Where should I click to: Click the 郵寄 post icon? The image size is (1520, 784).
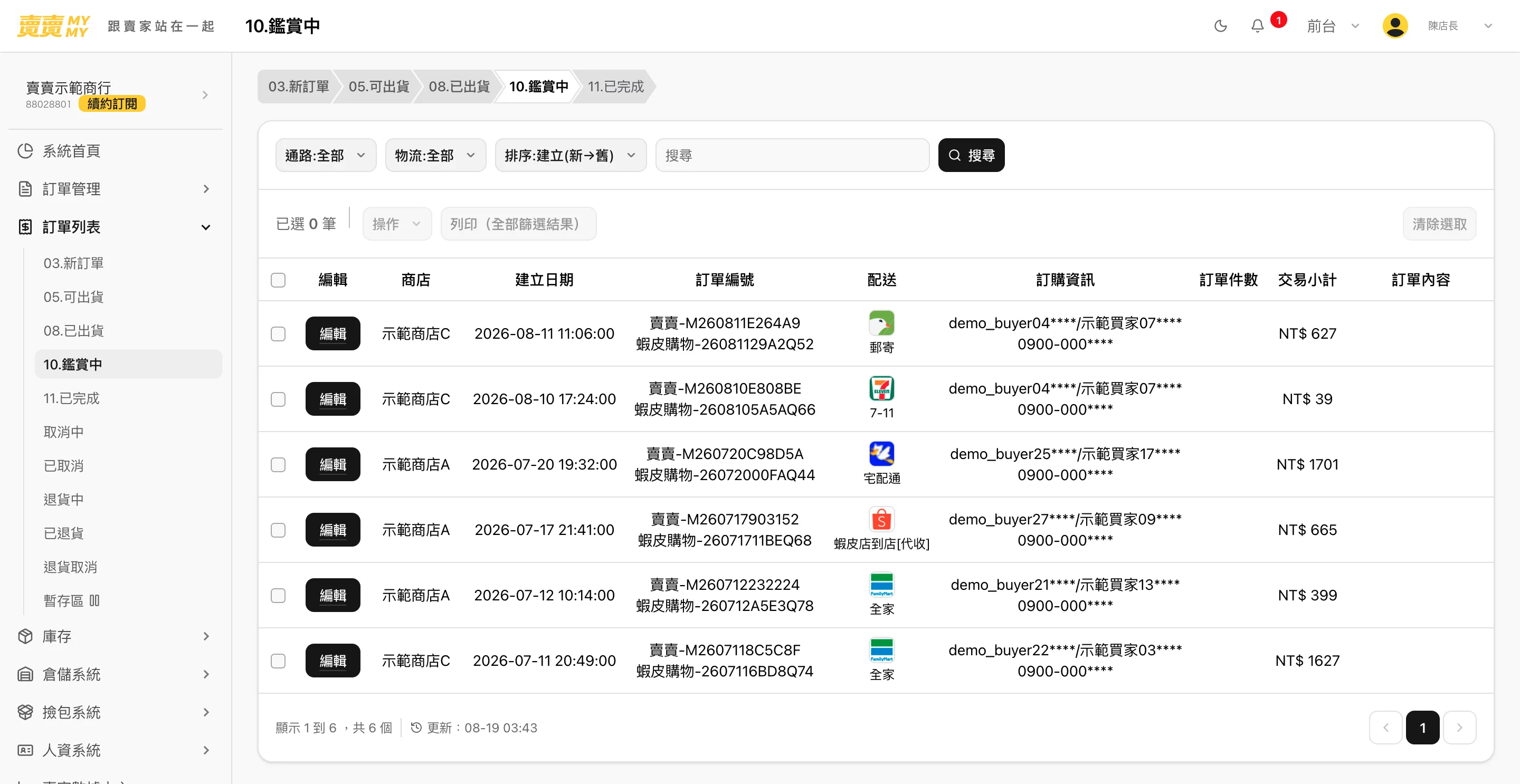(881, 323)
